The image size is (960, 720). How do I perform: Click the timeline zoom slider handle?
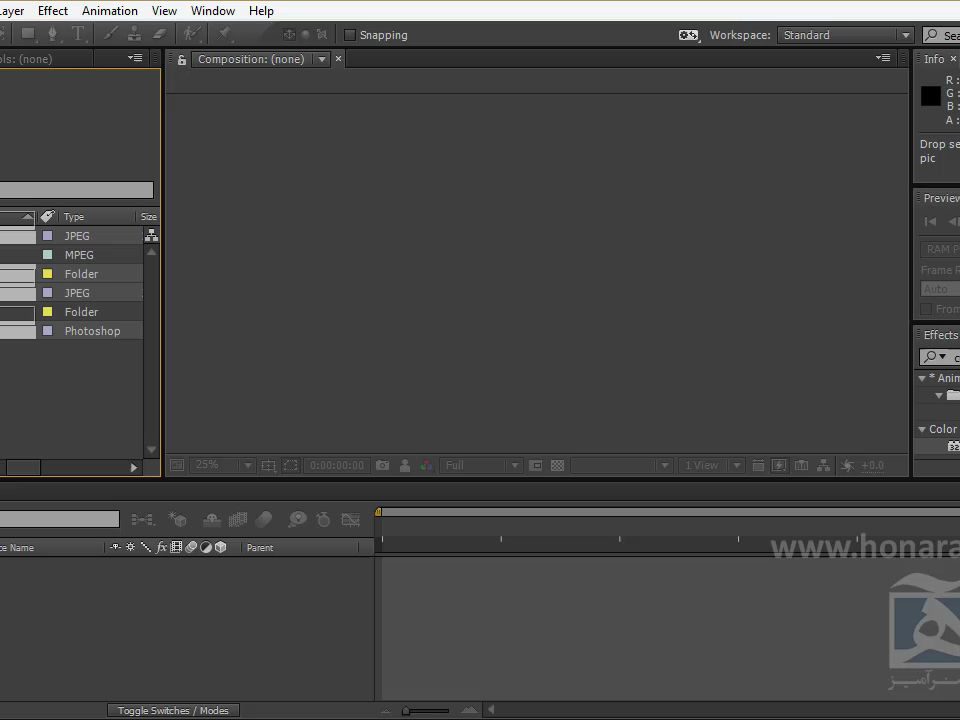coord(406,711)
